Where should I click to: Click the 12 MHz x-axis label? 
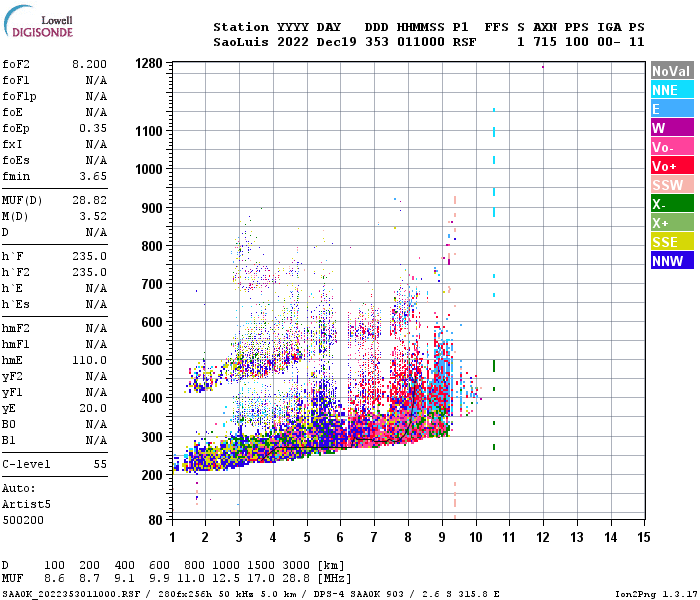[543, 537]
